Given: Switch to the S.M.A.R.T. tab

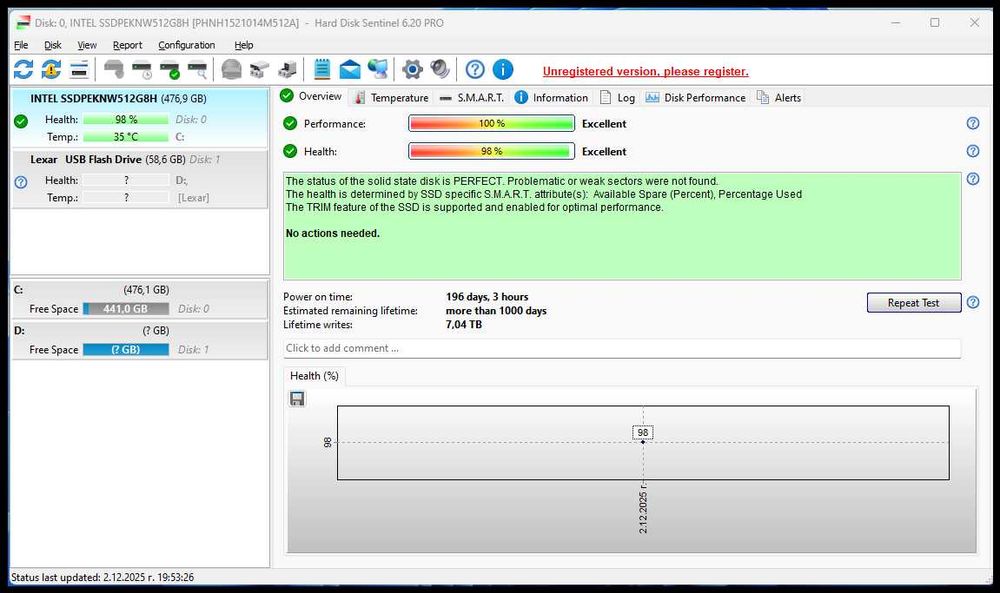Looking at the screenshot, I should (x=471, y=98).
